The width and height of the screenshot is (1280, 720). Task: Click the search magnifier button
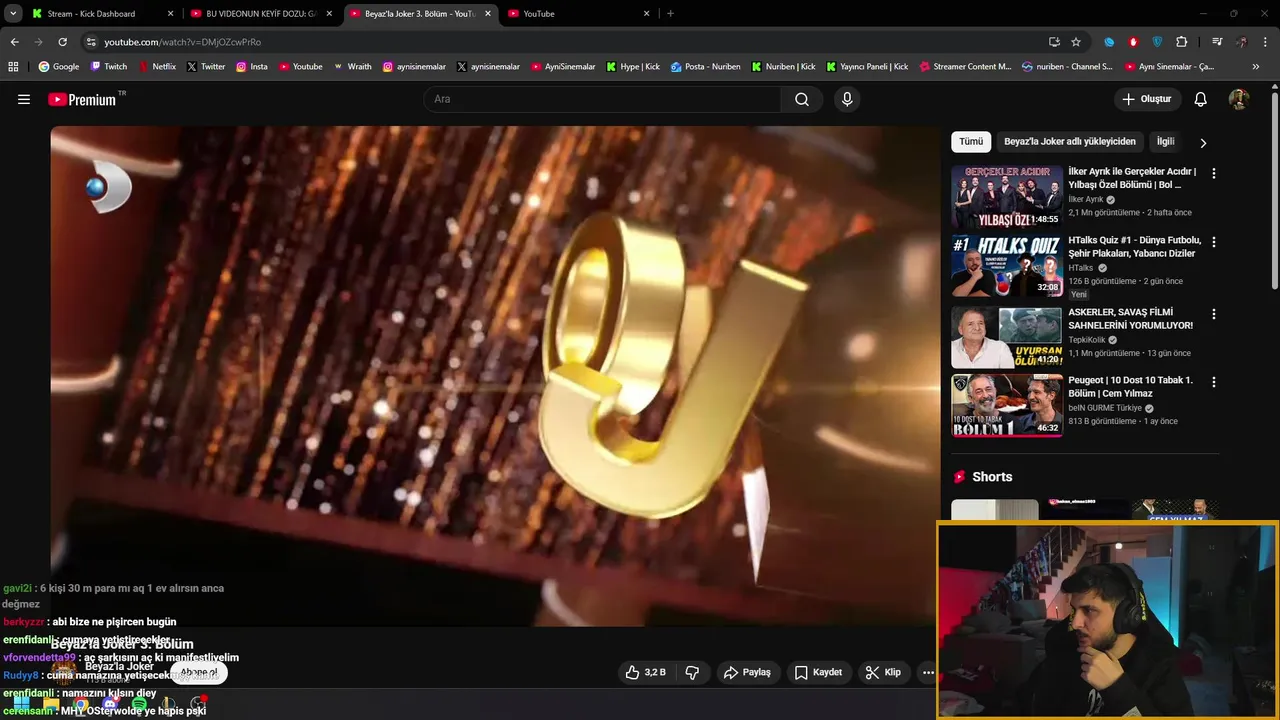click(802, 99)
